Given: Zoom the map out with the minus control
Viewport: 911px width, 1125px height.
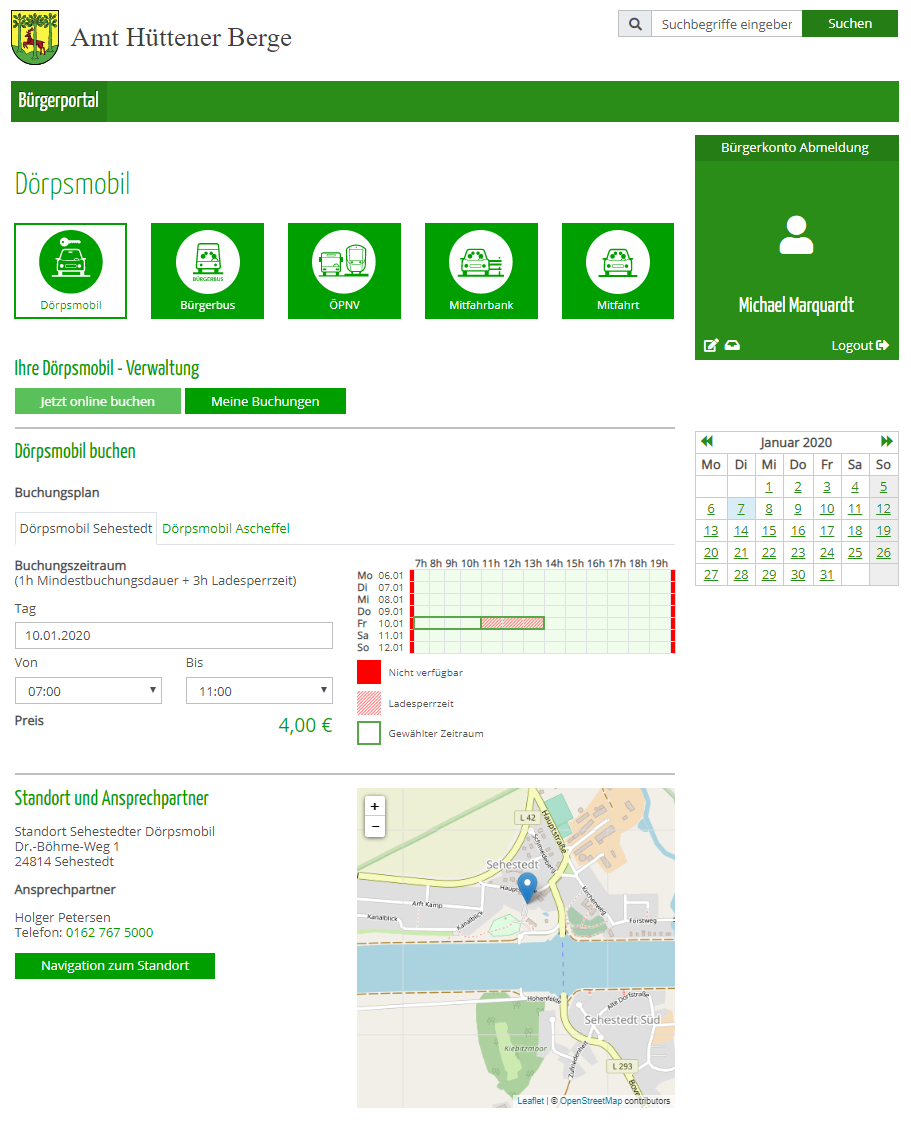Looking at the screenshot, I should (374, 827).
